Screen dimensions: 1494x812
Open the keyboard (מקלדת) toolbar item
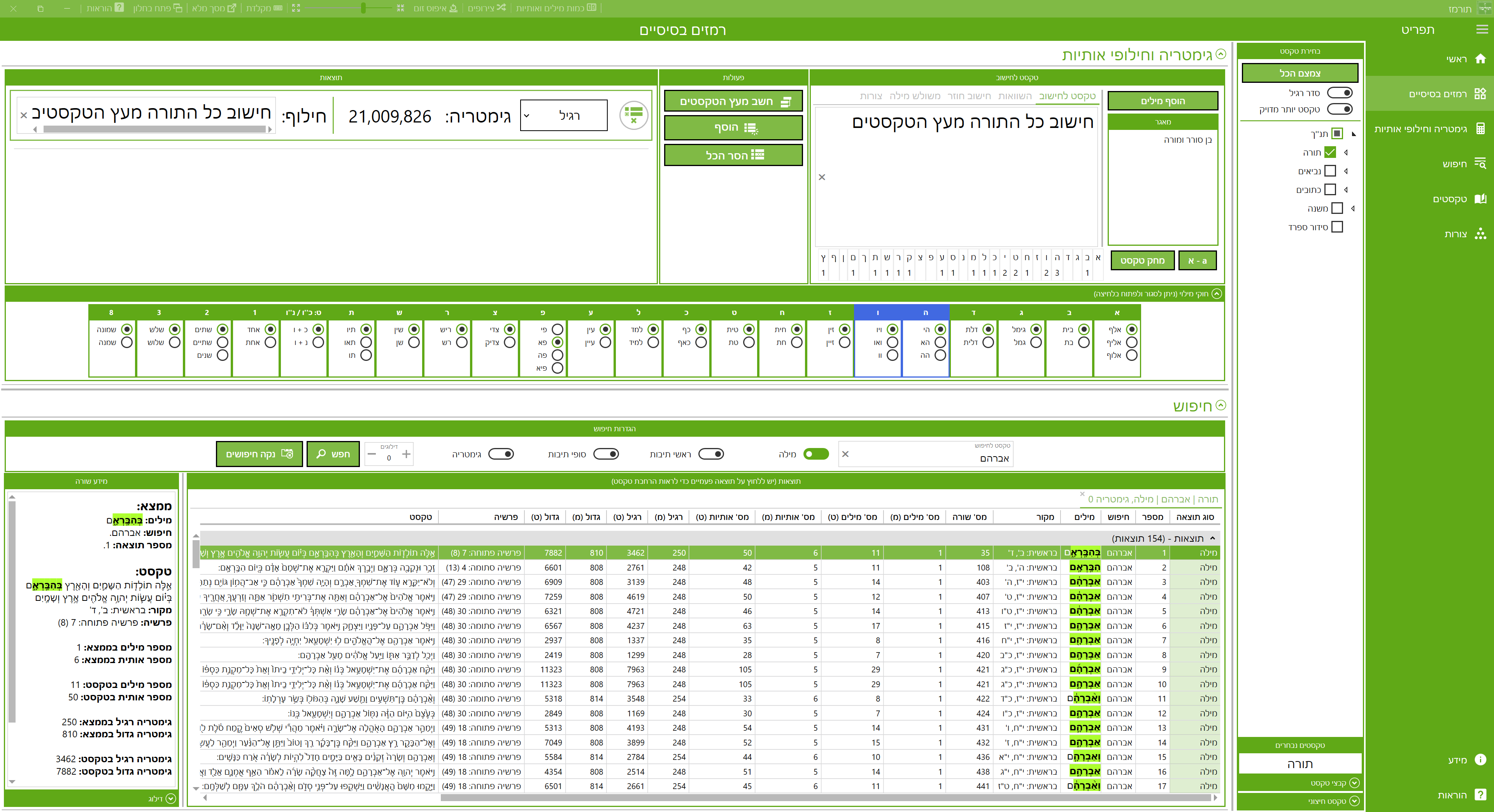tap(264, 8)
